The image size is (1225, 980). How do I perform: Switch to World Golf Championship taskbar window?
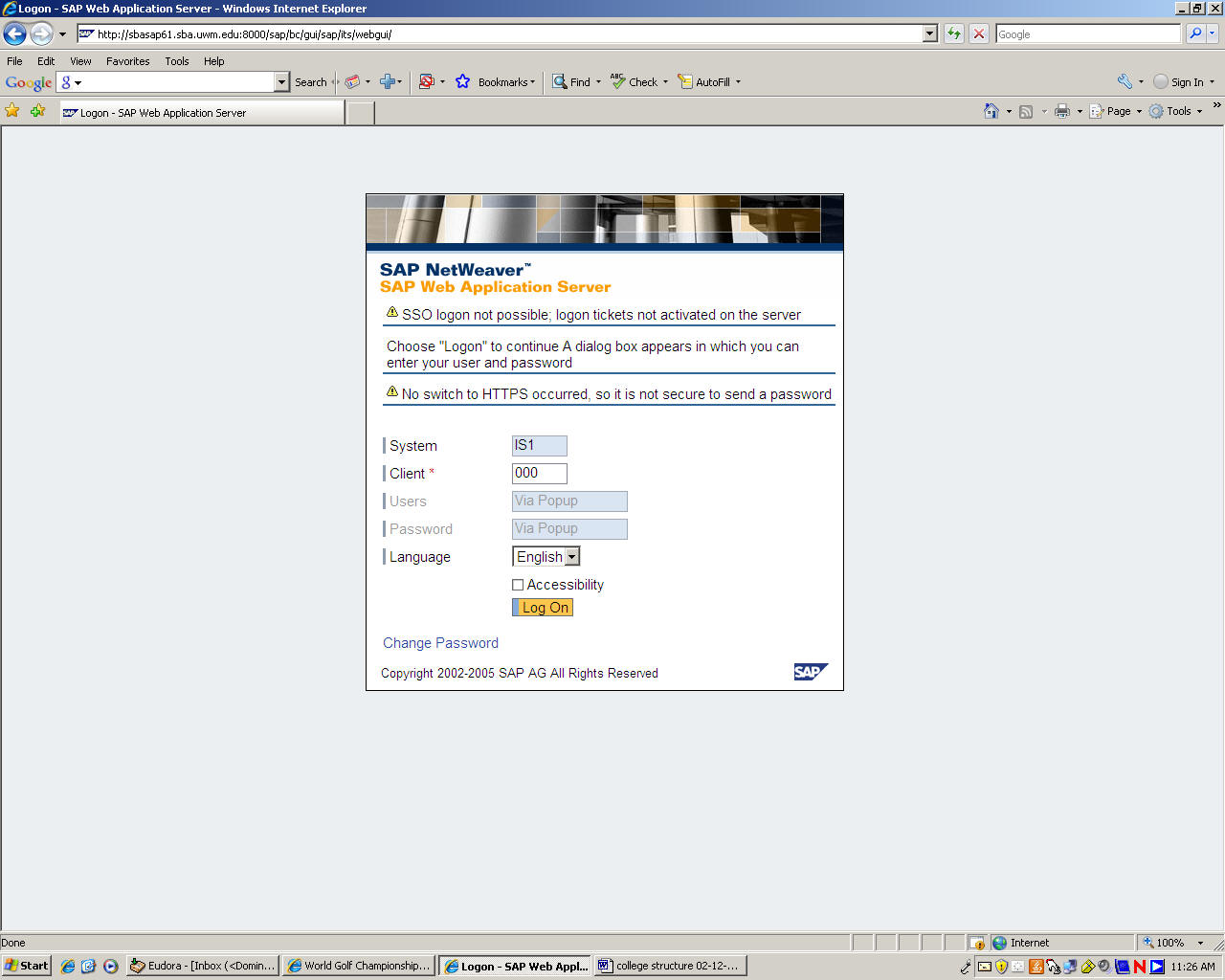360,966
